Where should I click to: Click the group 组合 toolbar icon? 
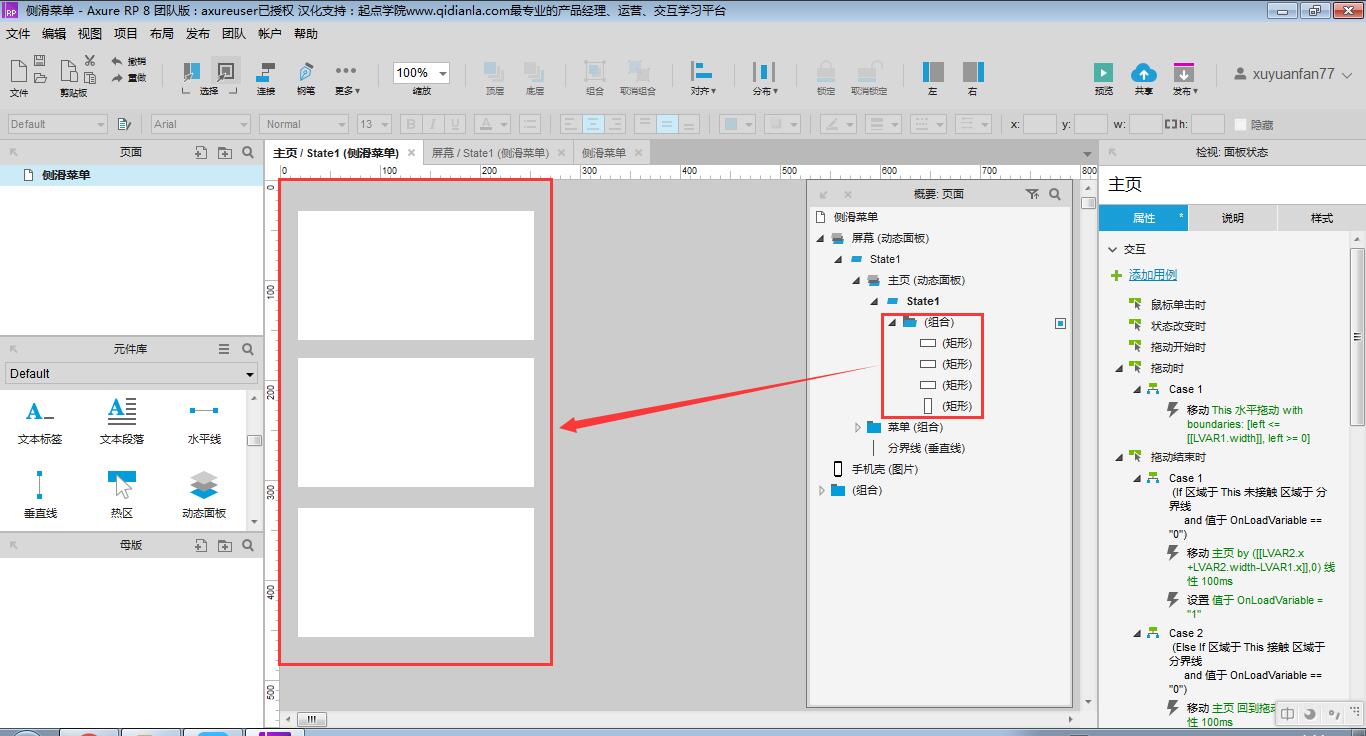(595, 71)
